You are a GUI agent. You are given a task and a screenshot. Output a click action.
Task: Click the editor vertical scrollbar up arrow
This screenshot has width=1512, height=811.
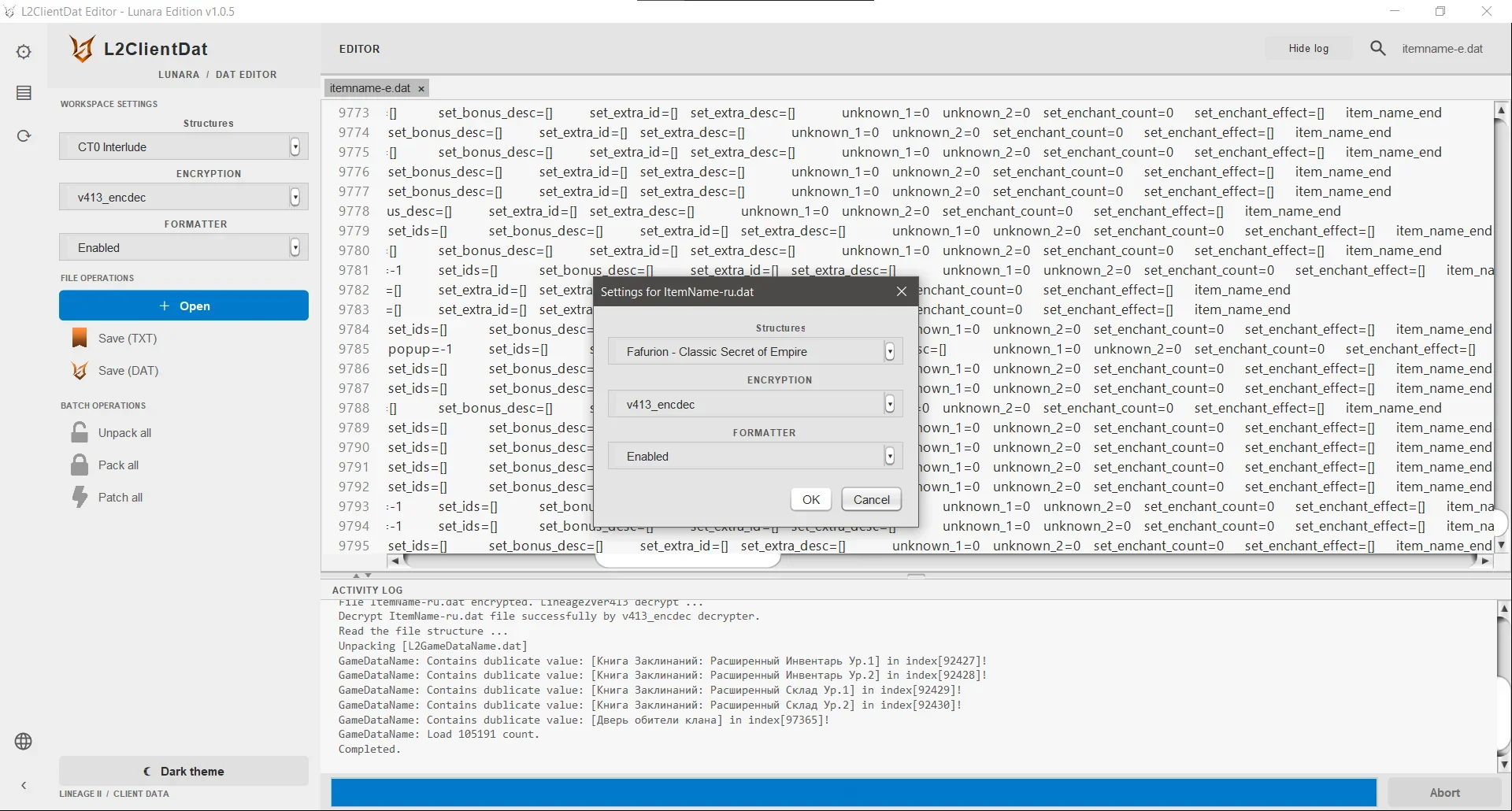click(x=1502, y=109)
